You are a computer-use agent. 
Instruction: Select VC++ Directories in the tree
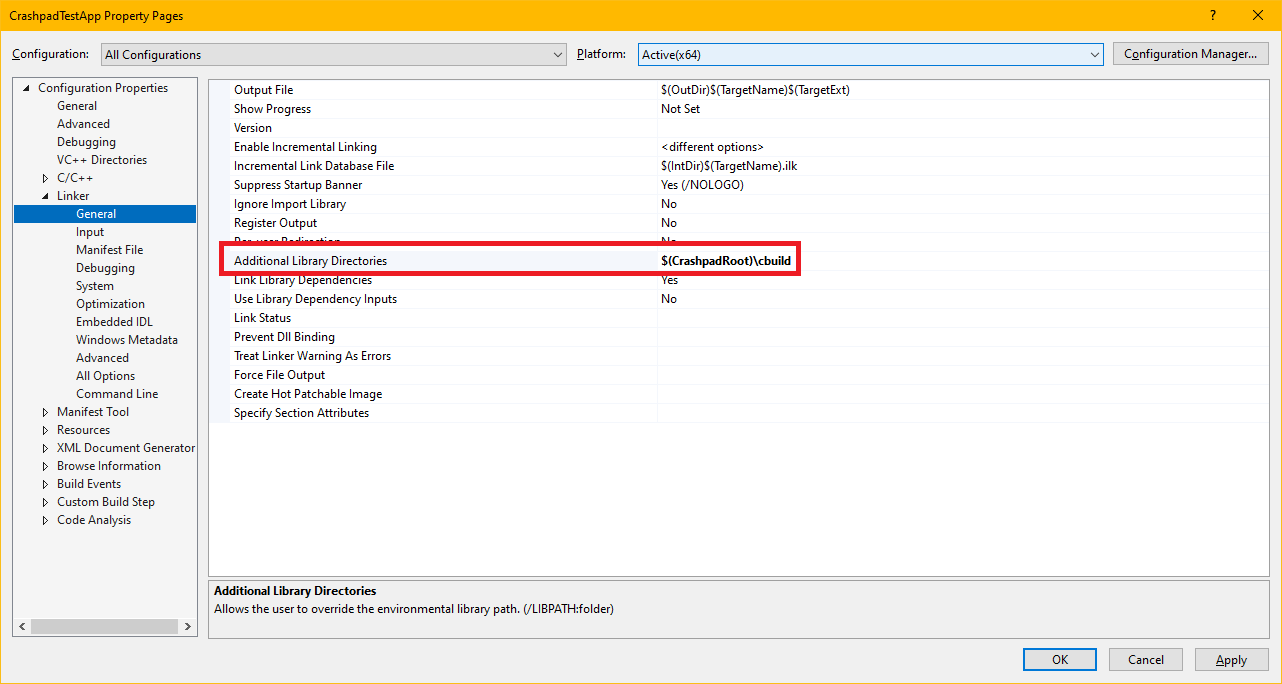coord(101,160)
